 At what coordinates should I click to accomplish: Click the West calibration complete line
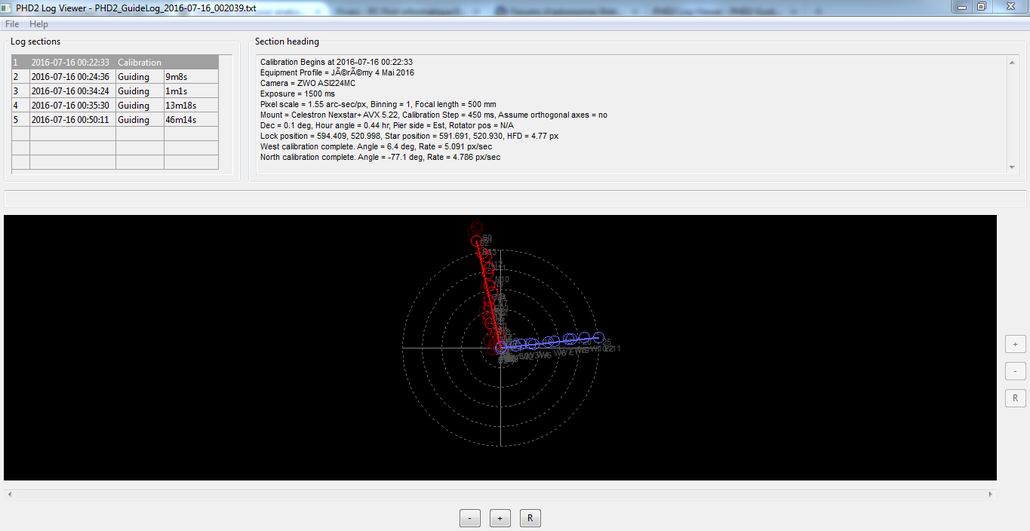376,147
